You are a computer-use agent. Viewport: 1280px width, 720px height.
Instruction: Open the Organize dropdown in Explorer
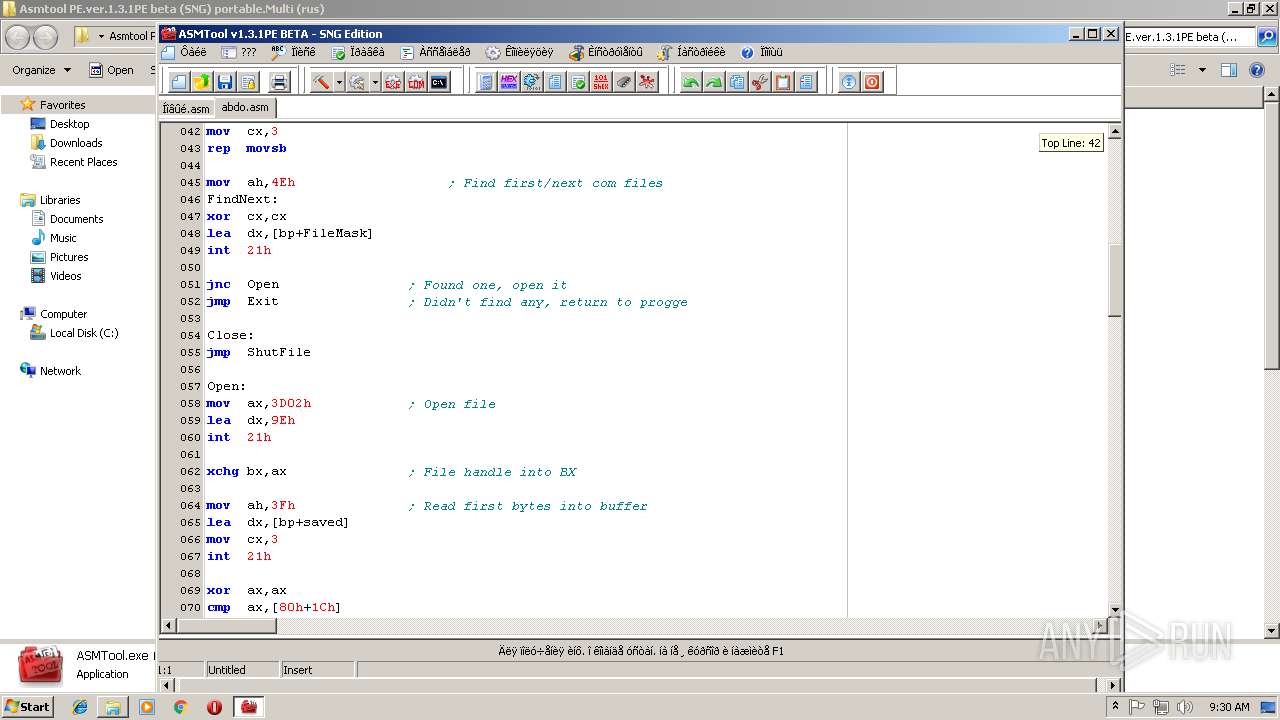[x=41, y=70]
